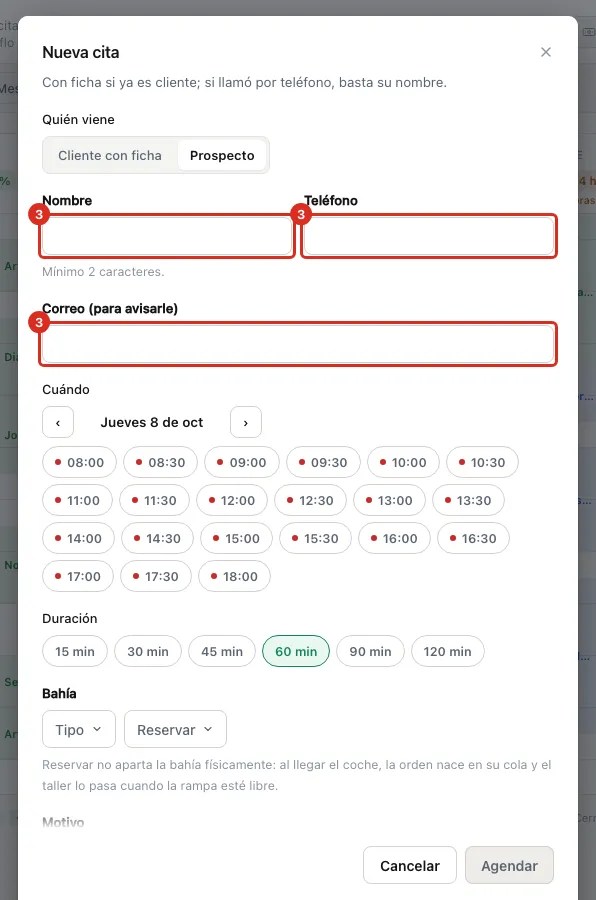
Task: Set duration to 120 min
Action: tap(447, 651)
